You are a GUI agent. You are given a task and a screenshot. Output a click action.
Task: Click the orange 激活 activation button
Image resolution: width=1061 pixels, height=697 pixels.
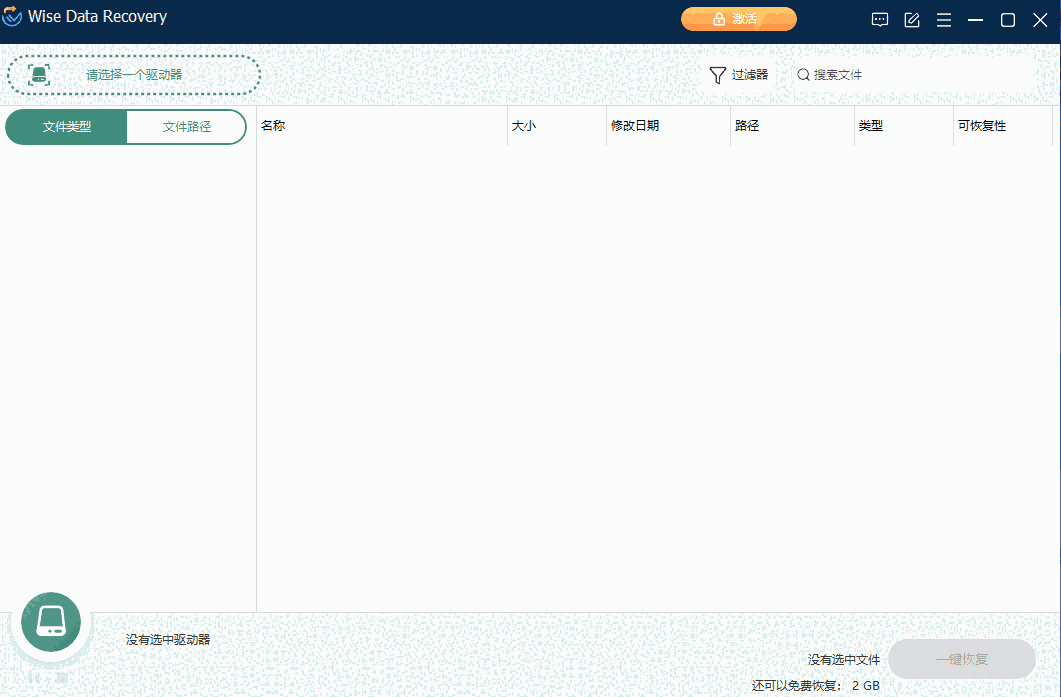(x=739, y=18)
